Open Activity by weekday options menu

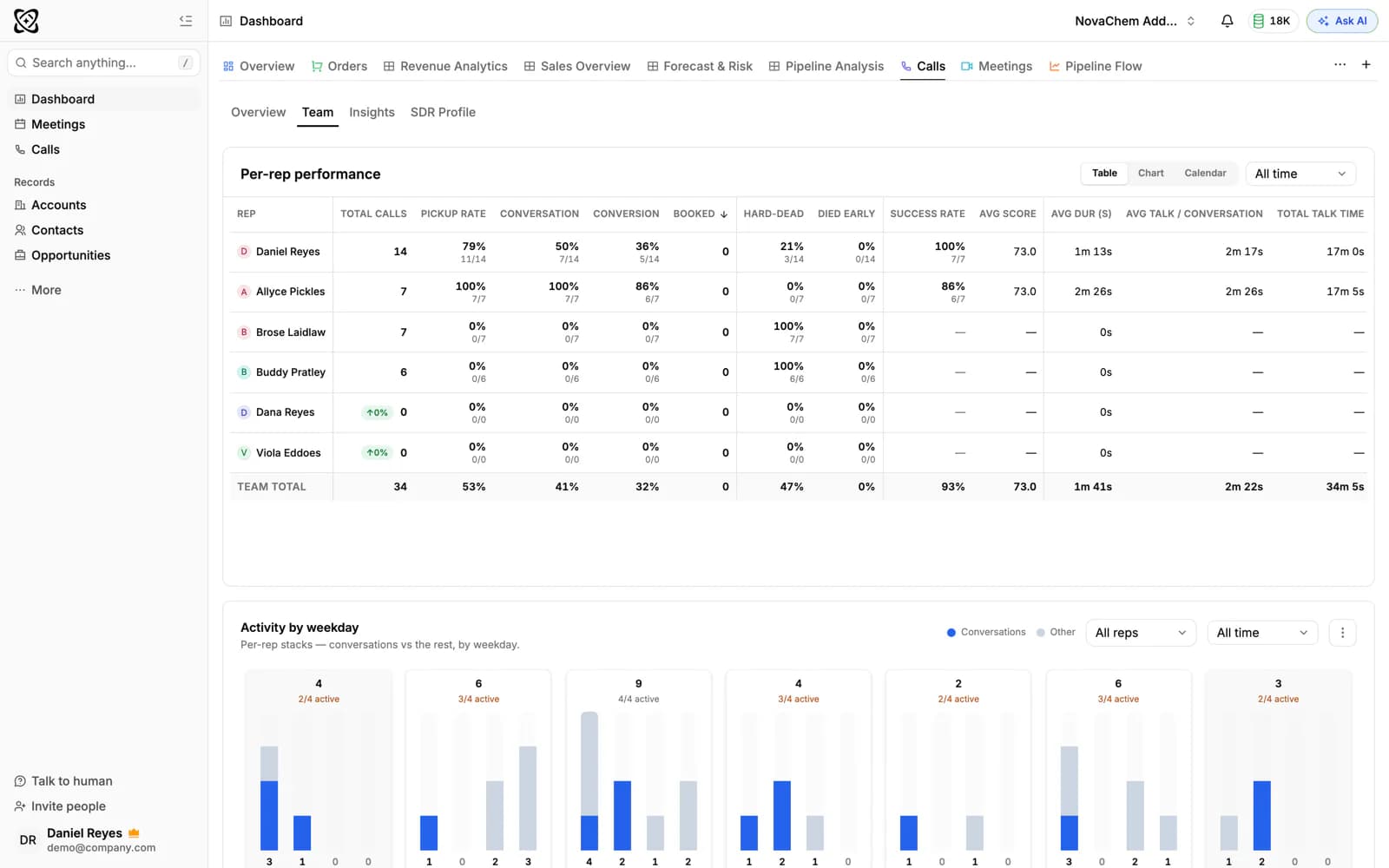coord(1342,633)
